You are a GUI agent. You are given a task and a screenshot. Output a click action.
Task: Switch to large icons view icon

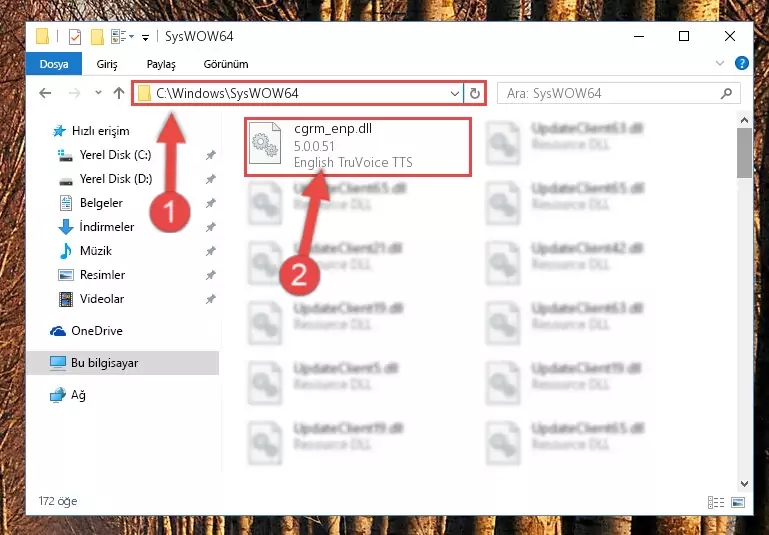[738, 502]
